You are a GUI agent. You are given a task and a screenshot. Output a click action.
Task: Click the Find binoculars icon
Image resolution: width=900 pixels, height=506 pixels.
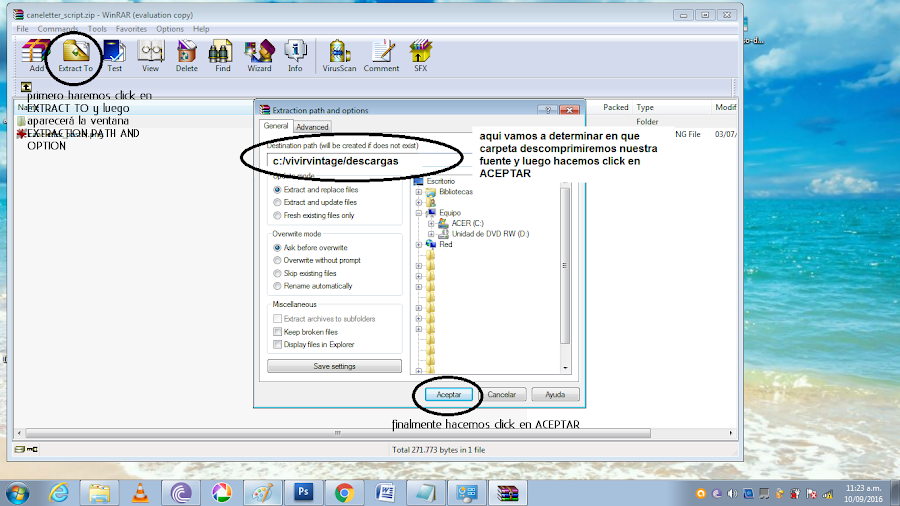tap(222, 56)
